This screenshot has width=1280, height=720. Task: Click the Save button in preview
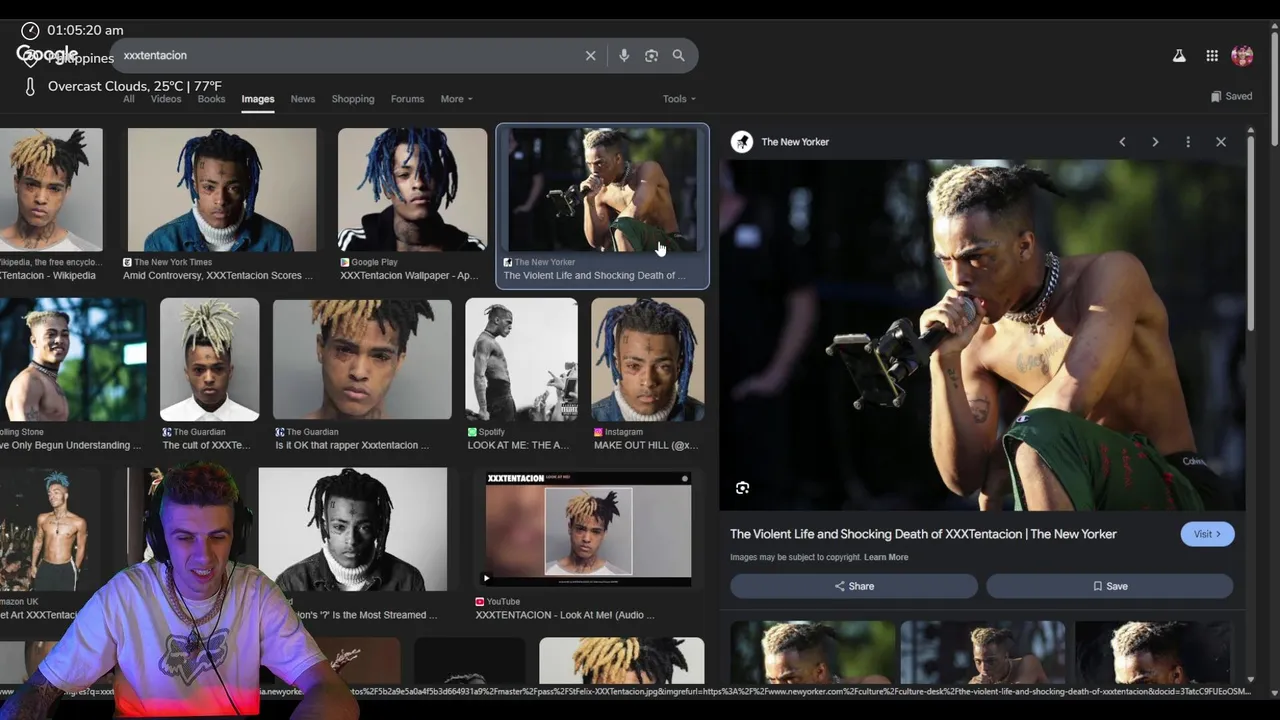1110,586
